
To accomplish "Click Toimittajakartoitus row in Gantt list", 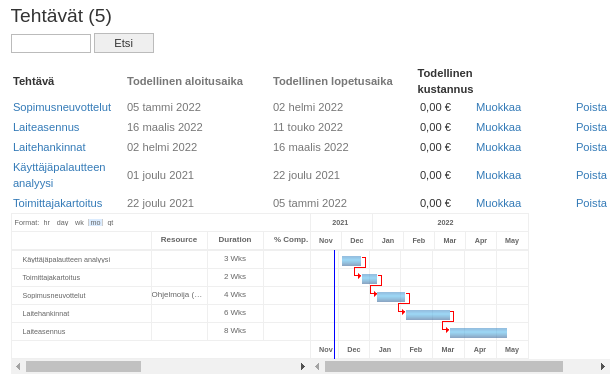I will tap(51, 277).
